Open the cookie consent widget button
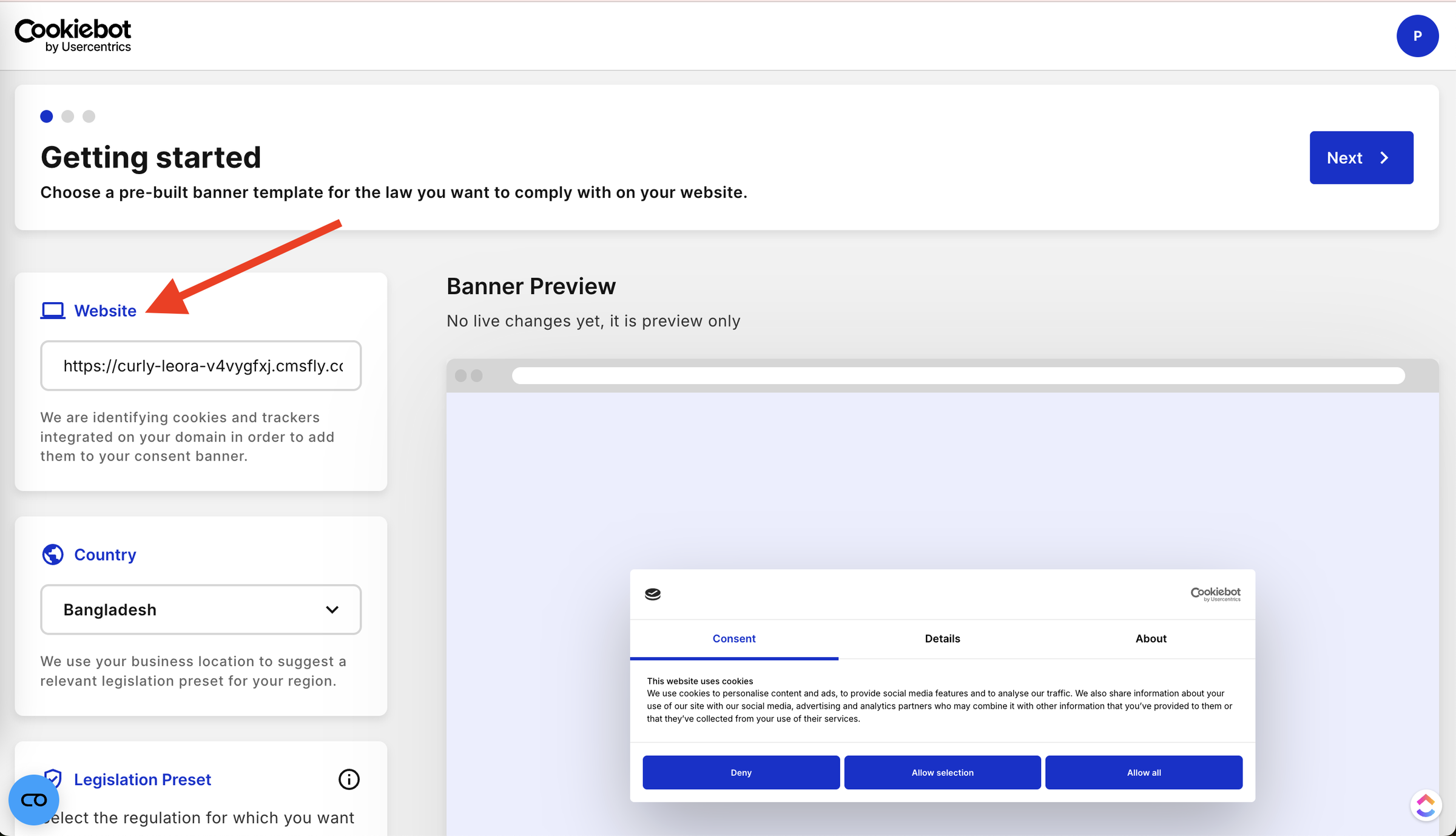 (34, 800)
